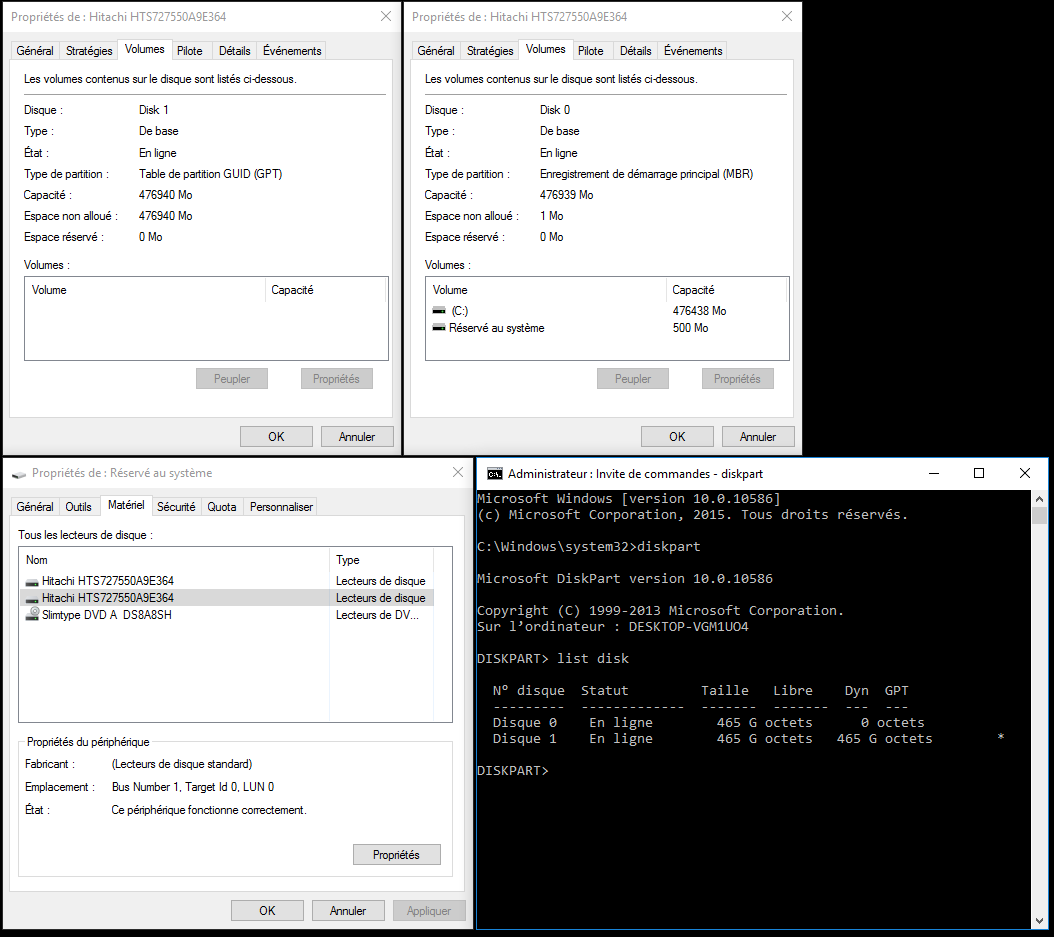The width and height of the screenshot is (1054, 937).
Task: Click Type column header in drives list
Action: (381, 560)
